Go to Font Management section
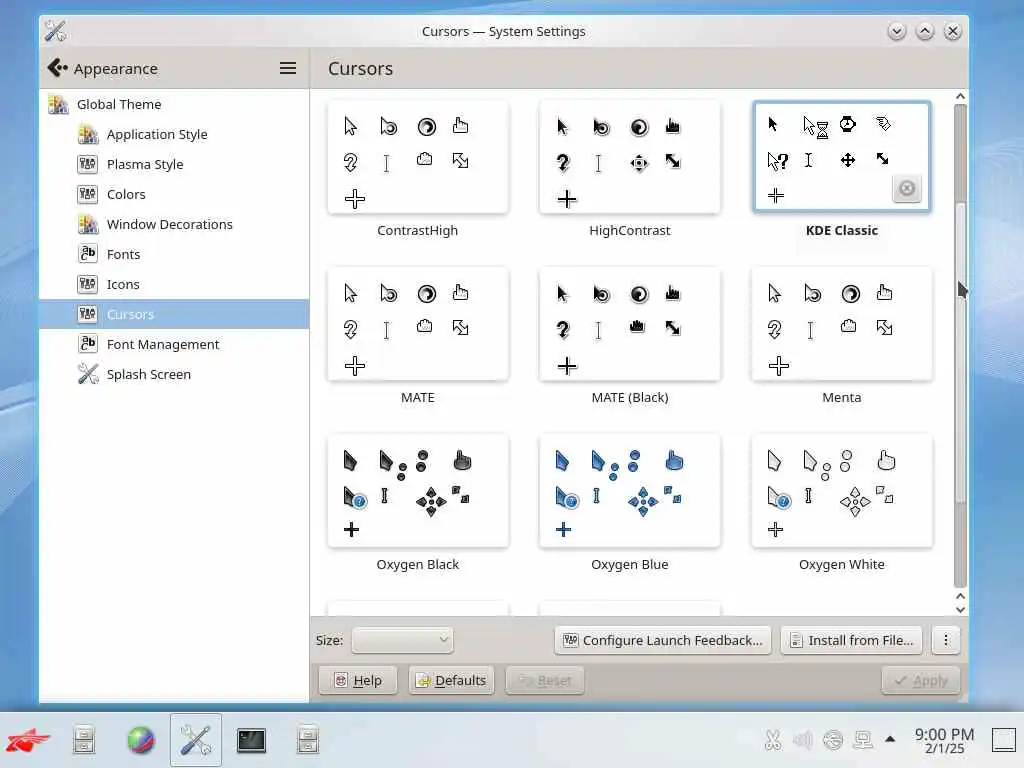 174,344
